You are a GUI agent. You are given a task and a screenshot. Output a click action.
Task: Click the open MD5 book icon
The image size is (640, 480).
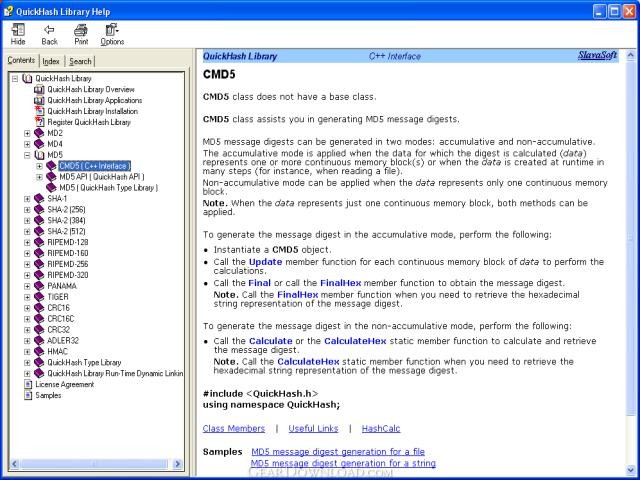point(39,155)
